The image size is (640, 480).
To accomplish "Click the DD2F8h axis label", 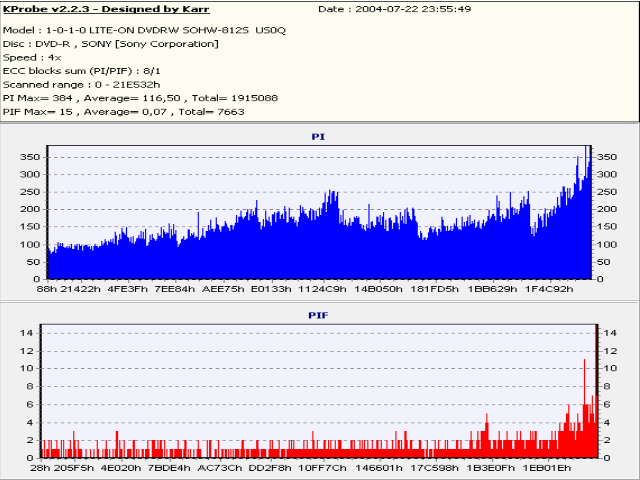I will pyautogui.click(x=270, y=468).
